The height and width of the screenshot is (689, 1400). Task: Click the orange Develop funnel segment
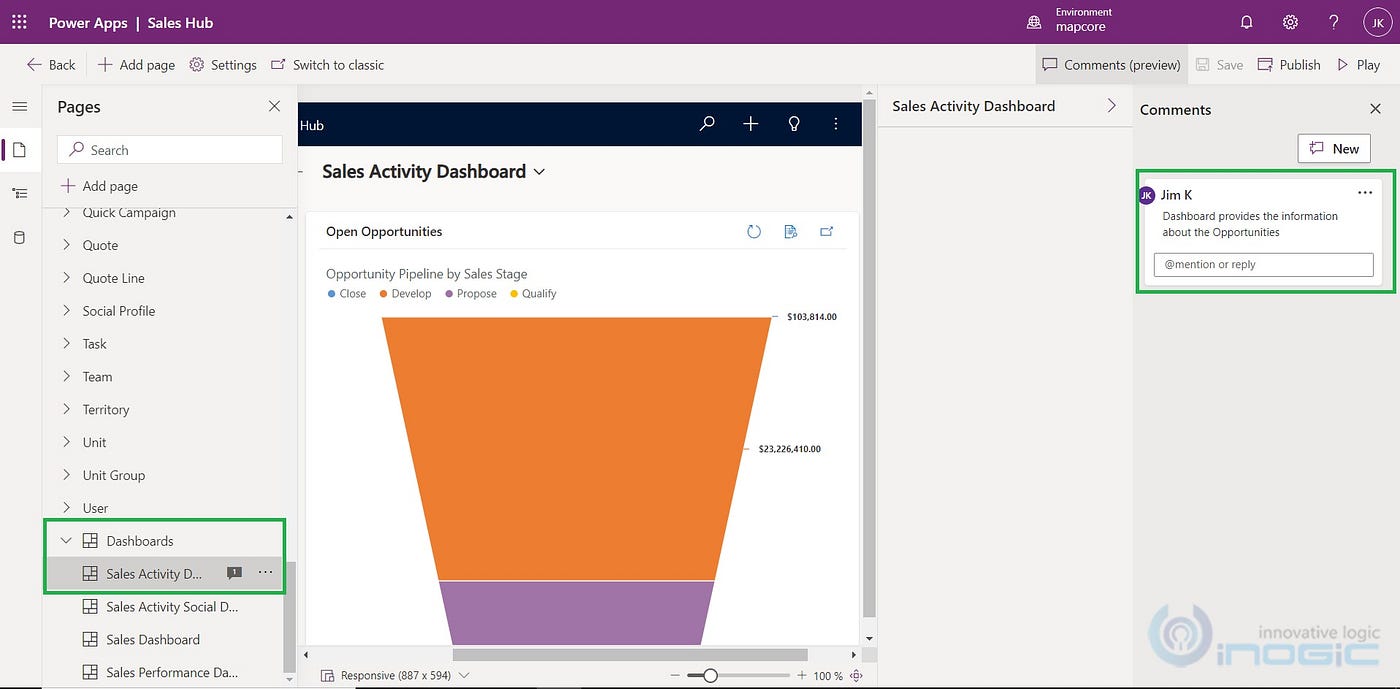click(x=576, y=448)
